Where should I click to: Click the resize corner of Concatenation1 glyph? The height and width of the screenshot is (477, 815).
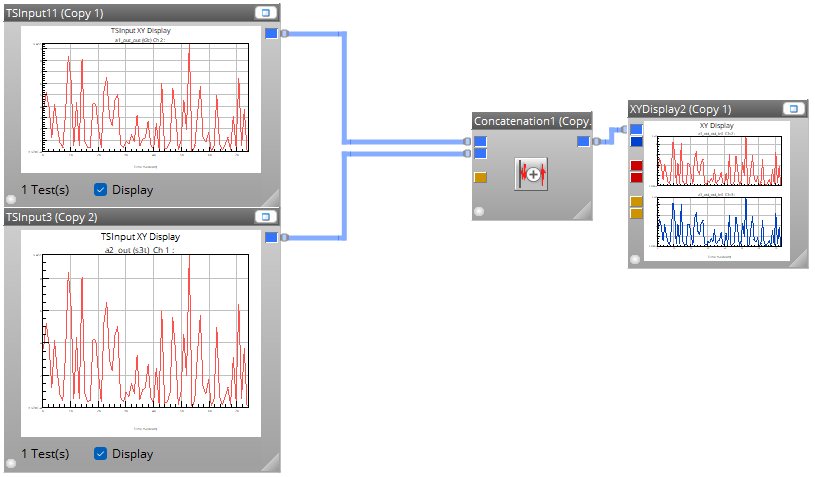coord(582,210)
